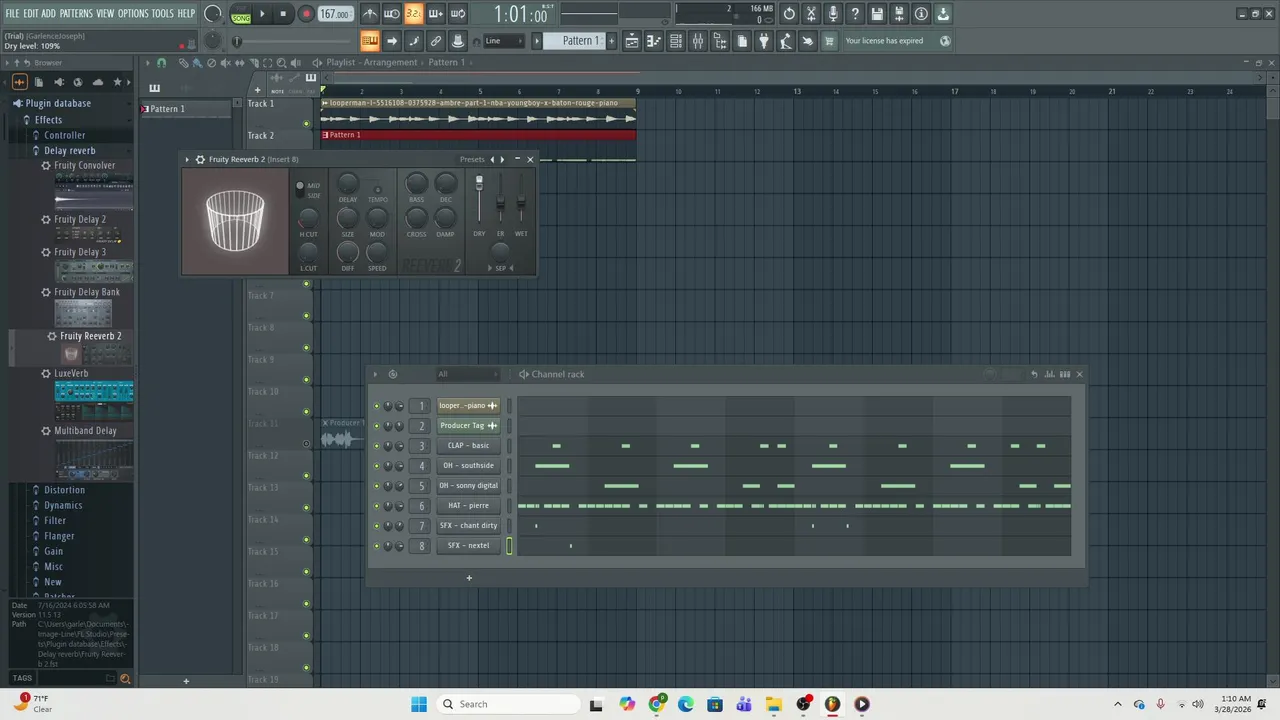
Task: Select Multiband Delay in browser
Action: [x=85, y=431]
